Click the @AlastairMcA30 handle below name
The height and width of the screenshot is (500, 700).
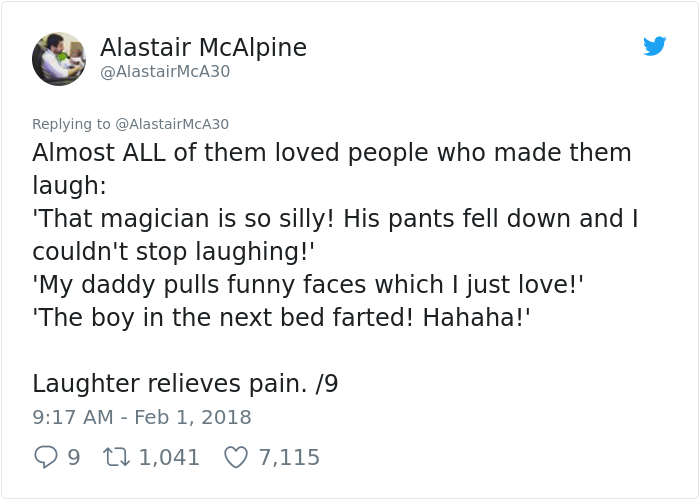(165, 73)
